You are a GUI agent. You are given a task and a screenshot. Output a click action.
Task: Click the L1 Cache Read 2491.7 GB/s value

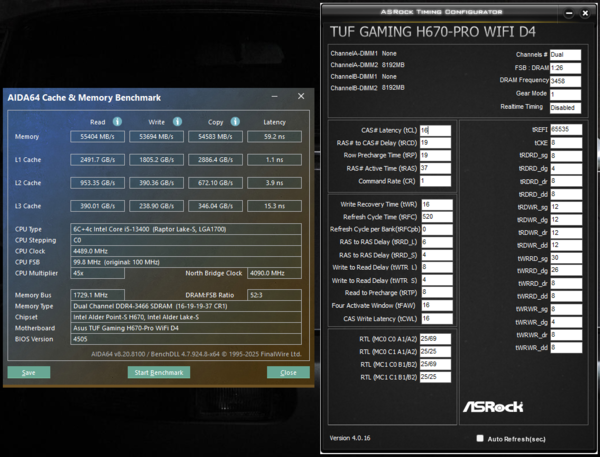point(98,160)
